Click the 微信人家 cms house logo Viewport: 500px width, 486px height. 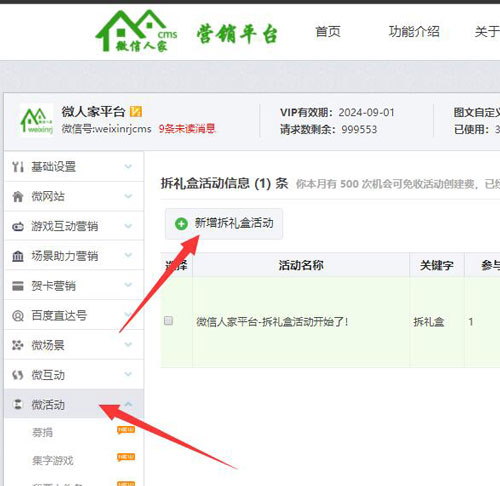pos(136,31)
